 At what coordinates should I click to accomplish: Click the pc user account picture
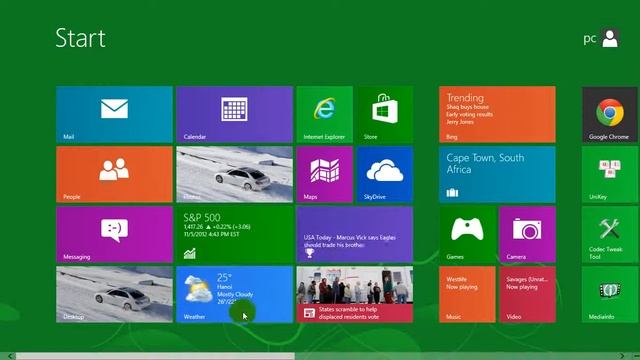click(x=610, y=38)
